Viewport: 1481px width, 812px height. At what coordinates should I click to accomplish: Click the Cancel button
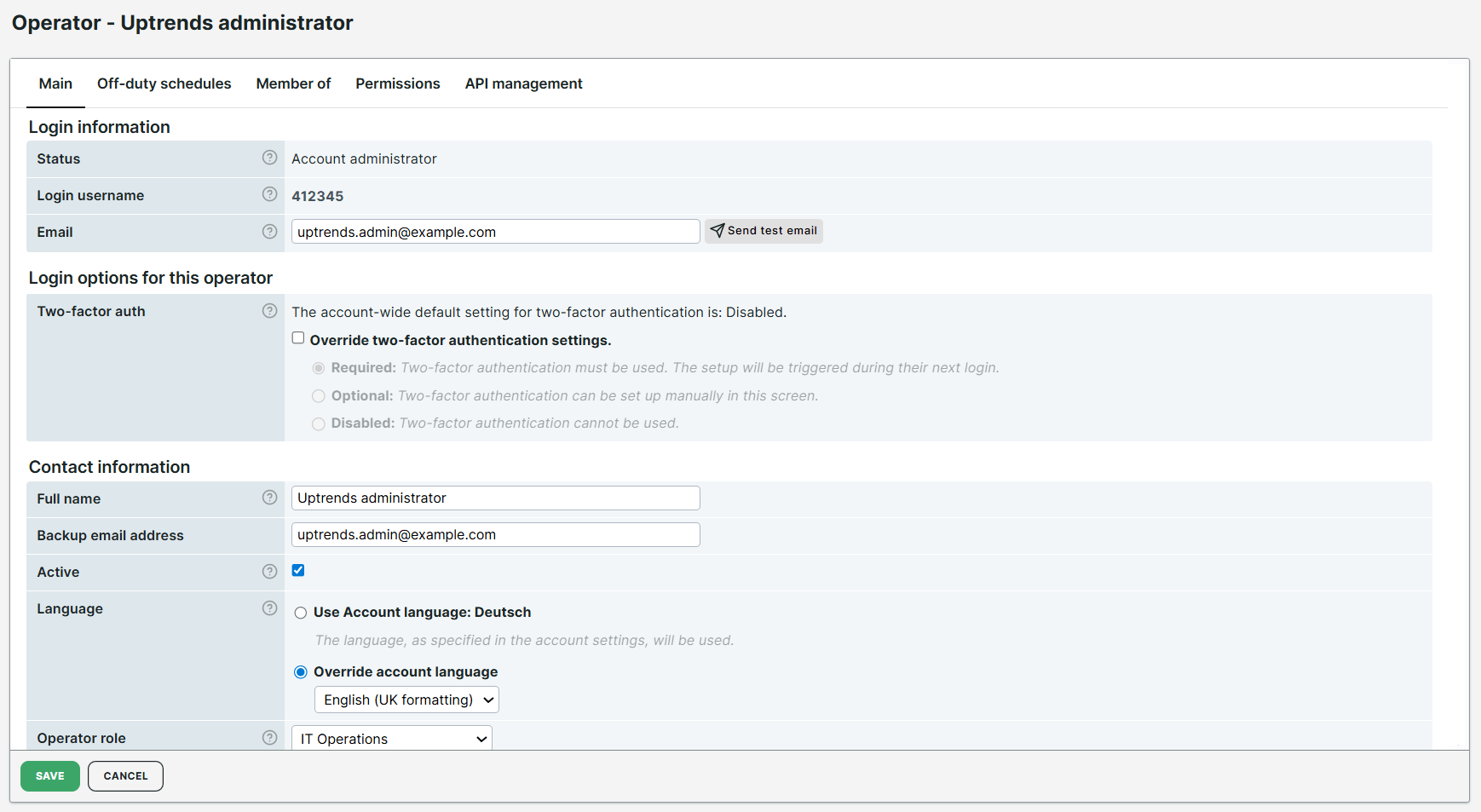[x=125, y=776]
